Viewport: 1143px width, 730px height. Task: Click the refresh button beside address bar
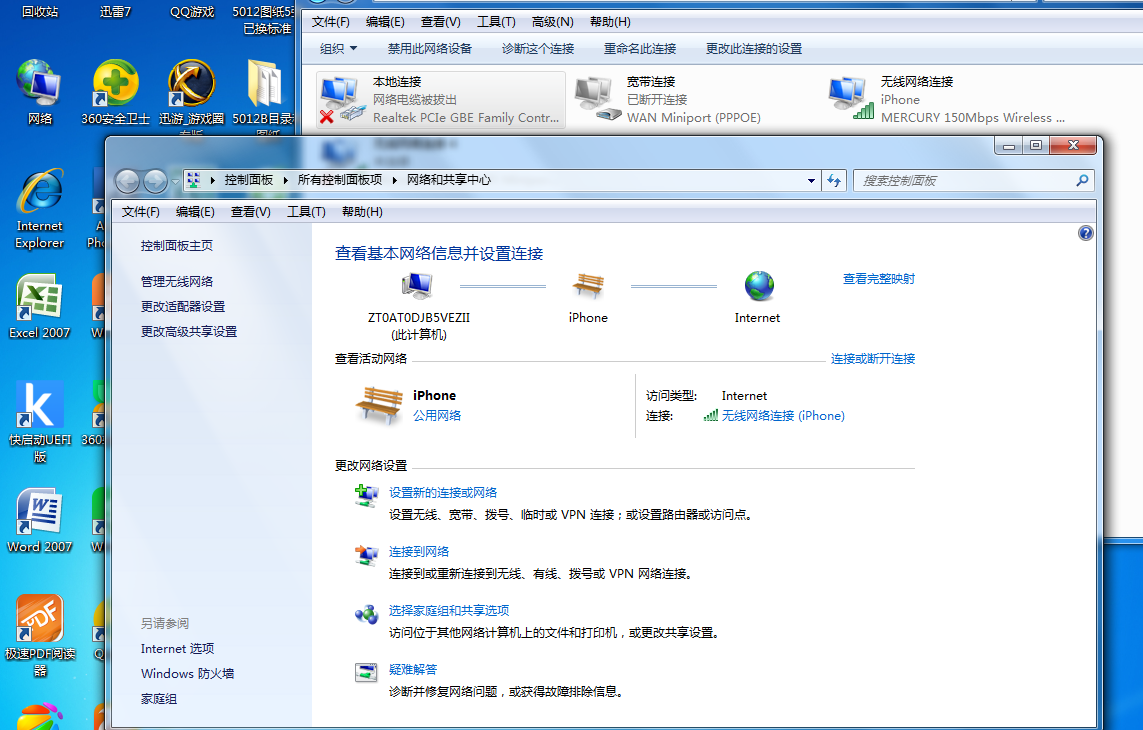[x=834, y=180]
